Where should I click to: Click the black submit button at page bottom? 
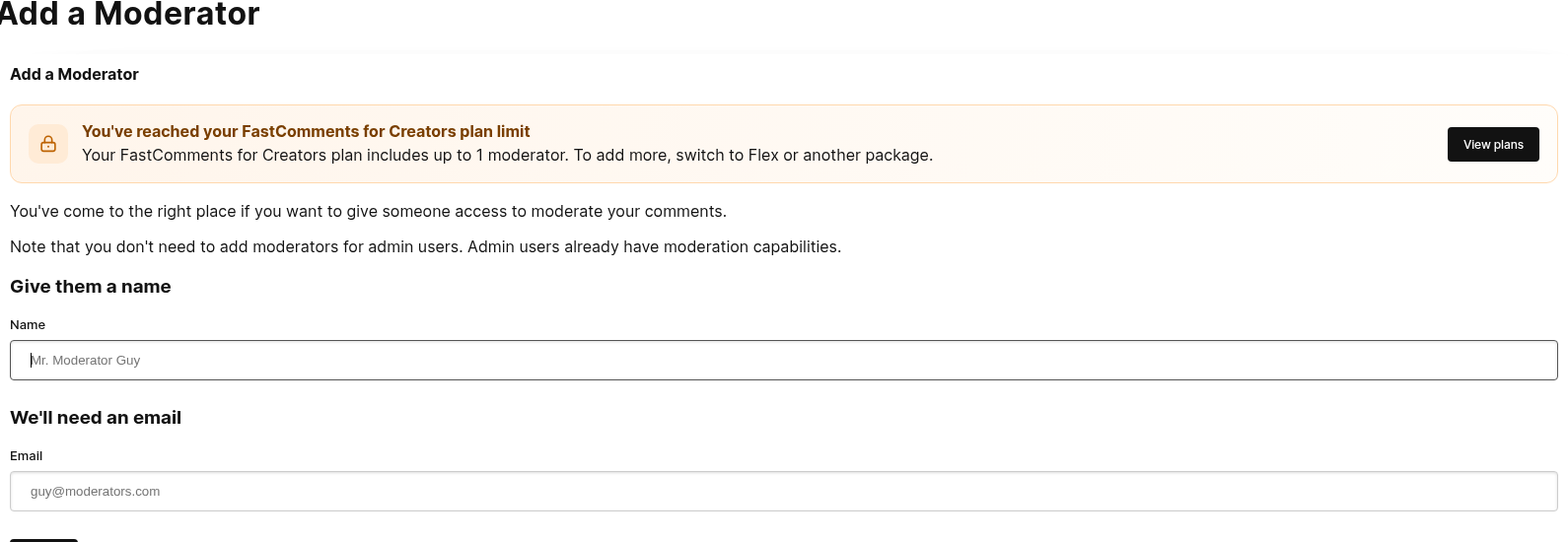[43, 539]
